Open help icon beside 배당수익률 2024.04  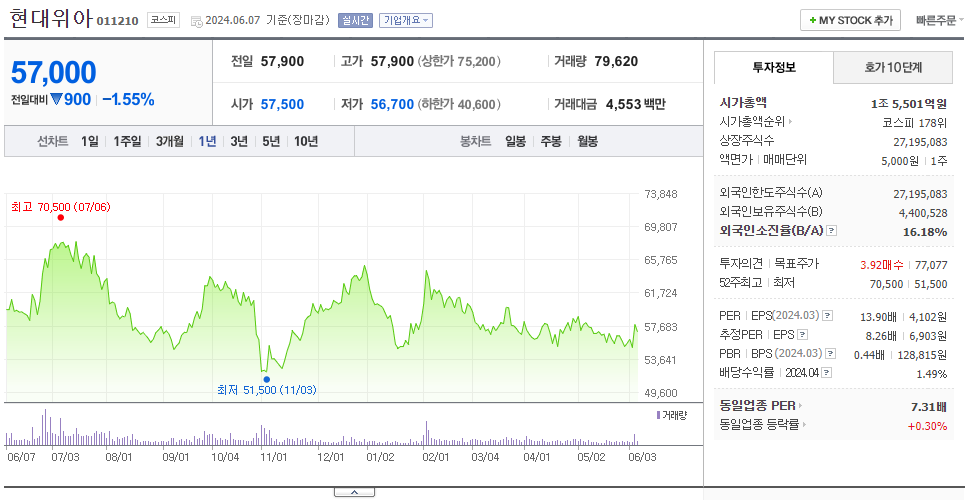tap(827, 373)
